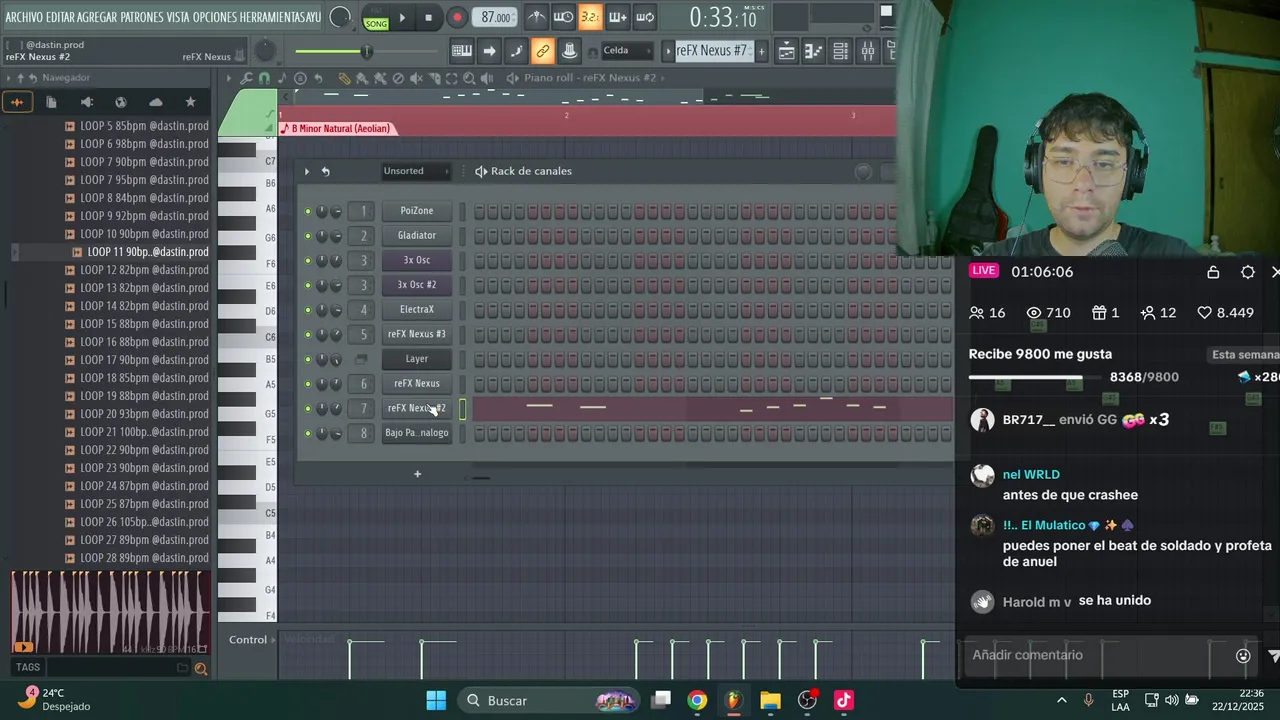The height and width of the screenshot is (720, 1280).
Task: Click the typing keyboard to piano icon
Action: pyautogui.click(x=462, y=51)
